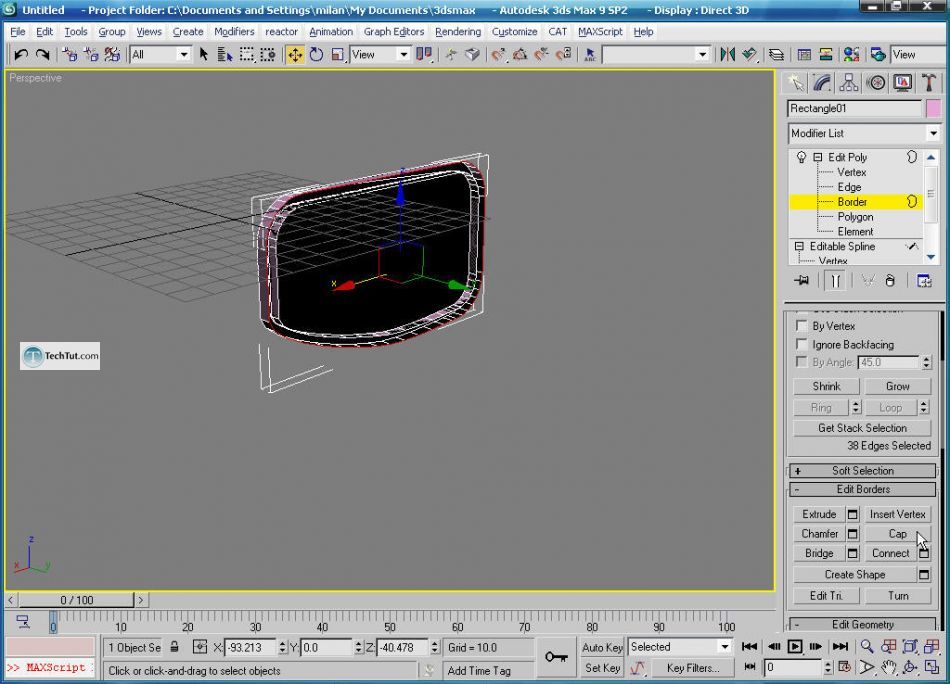Click Get Stack Selection button

tap(862, 428)
